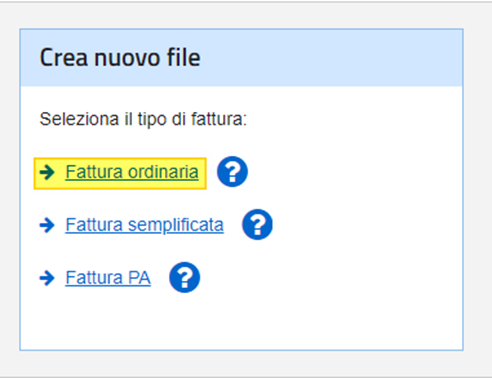Show the Fattura PA help tooltip

click(x=185, y=277)
